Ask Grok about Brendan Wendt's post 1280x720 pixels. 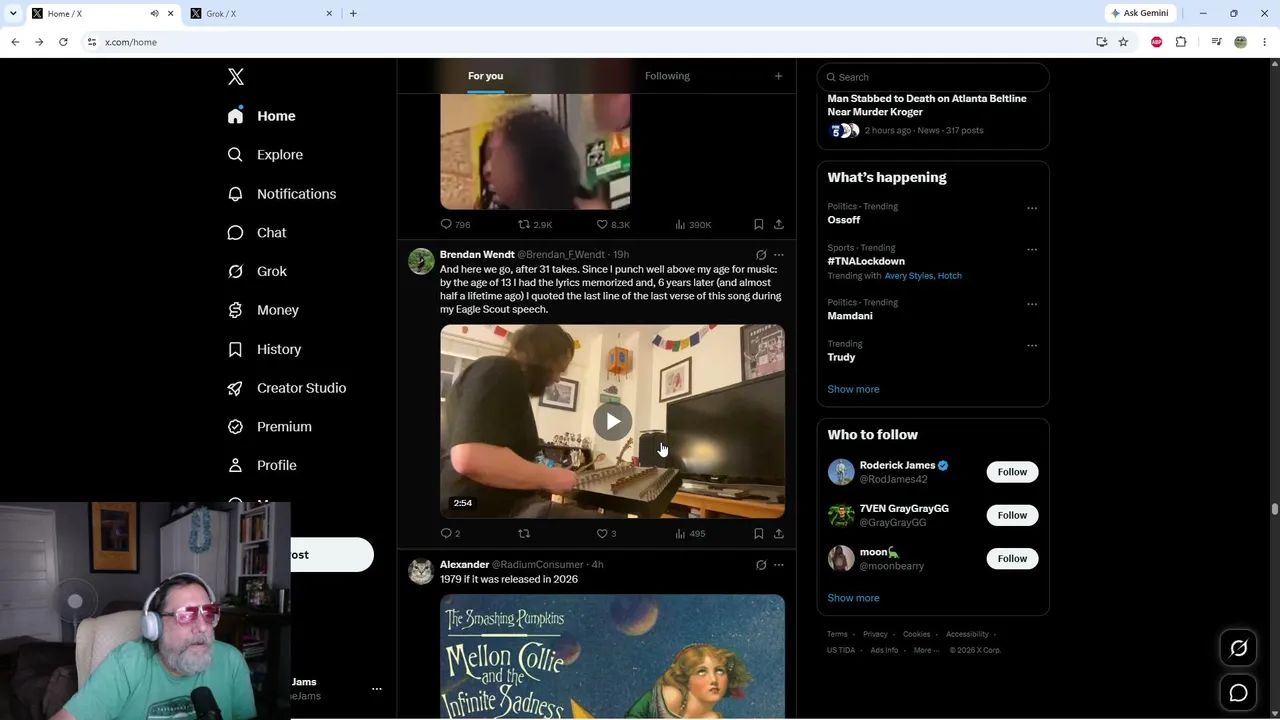[x=761, y=255]
